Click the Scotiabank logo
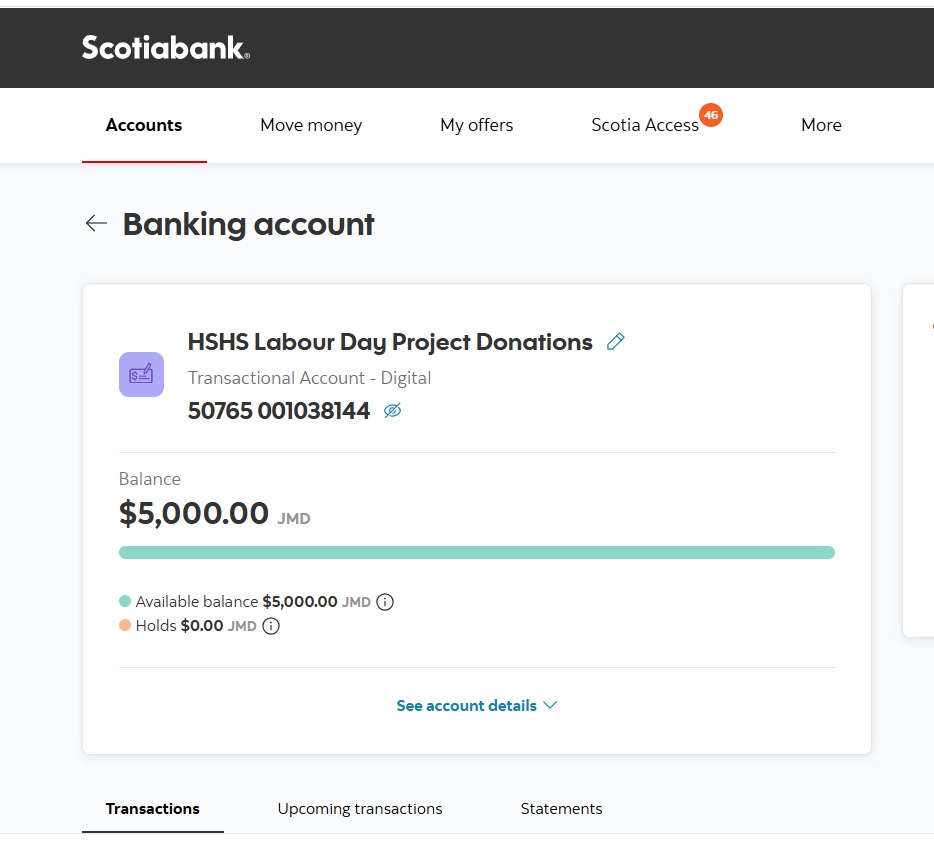934x845 pixels. point(166,48)
